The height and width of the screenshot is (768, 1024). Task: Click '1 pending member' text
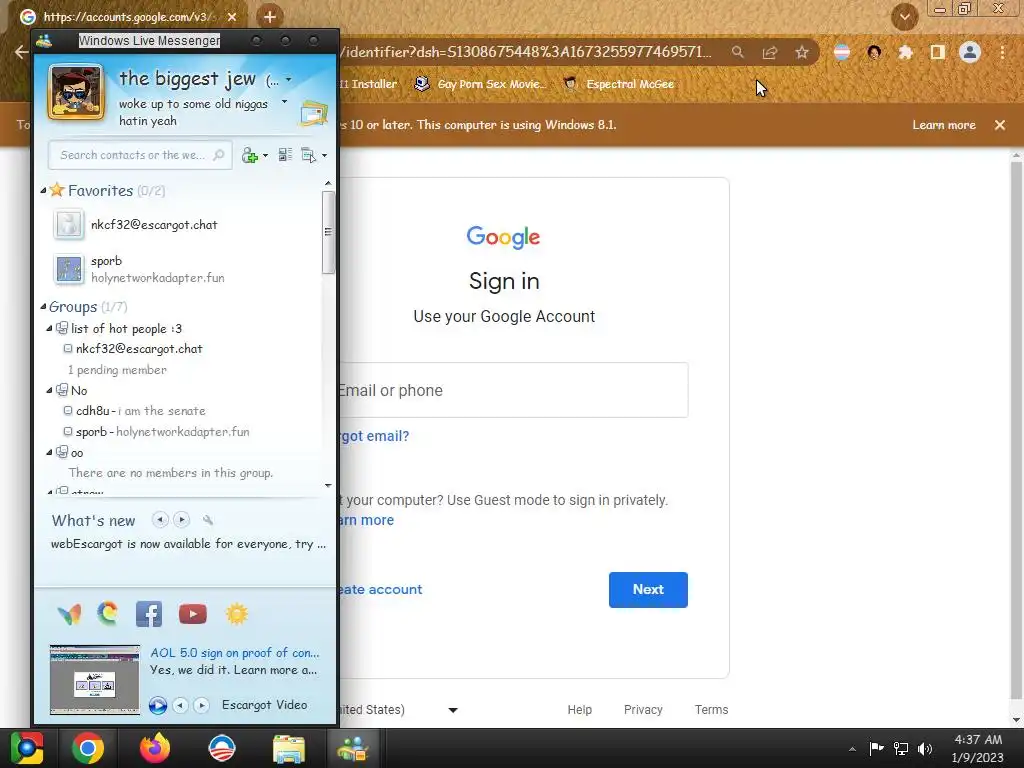[x=118, y=370]
